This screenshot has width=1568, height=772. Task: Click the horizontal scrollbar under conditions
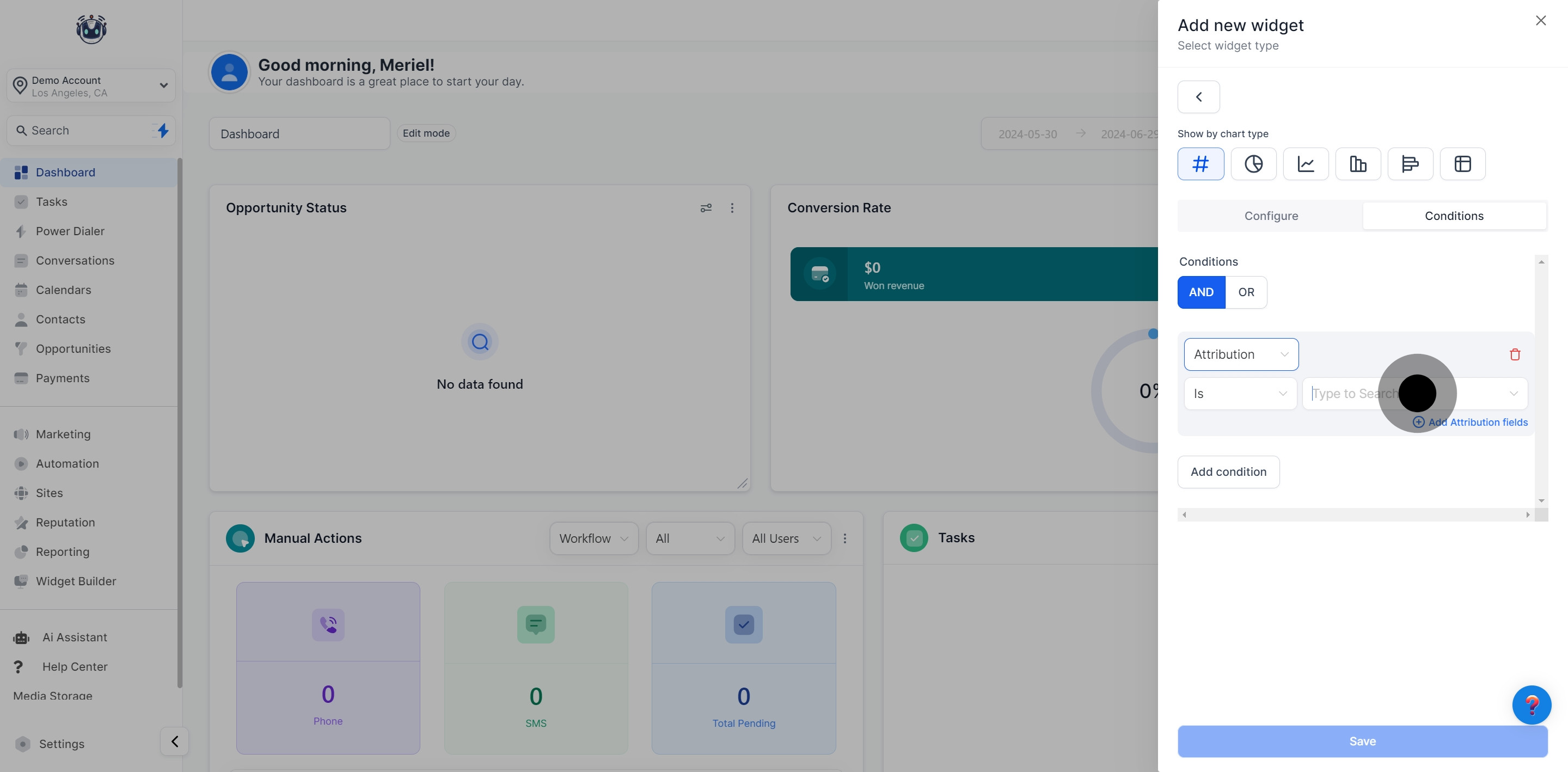click(1355, 515)
